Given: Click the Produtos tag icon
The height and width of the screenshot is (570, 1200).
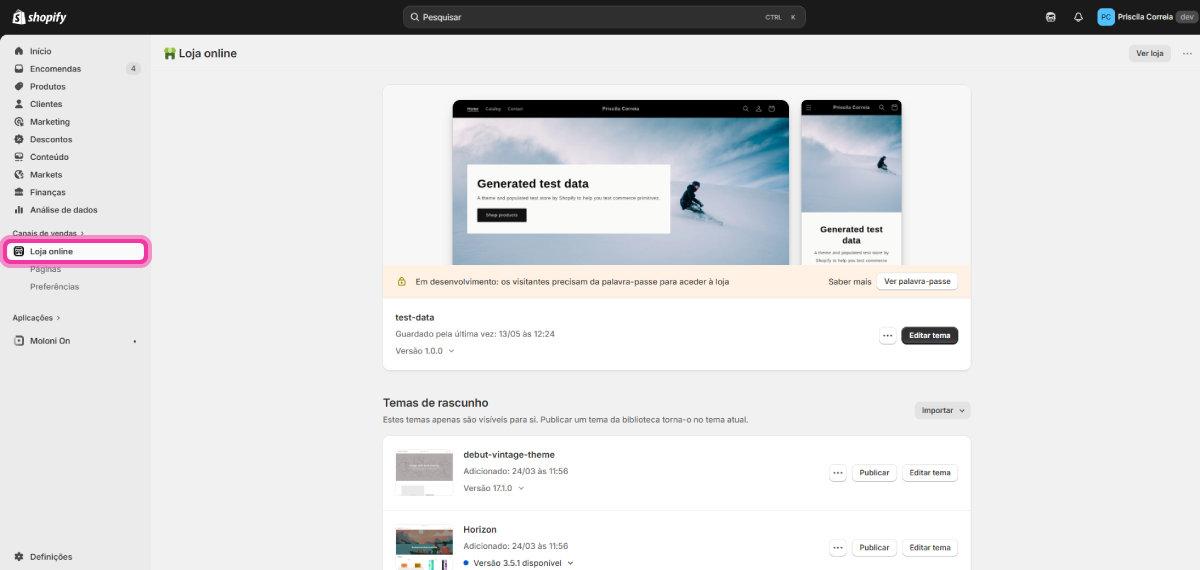Looking at the screenshot, I should click(19, 87).
